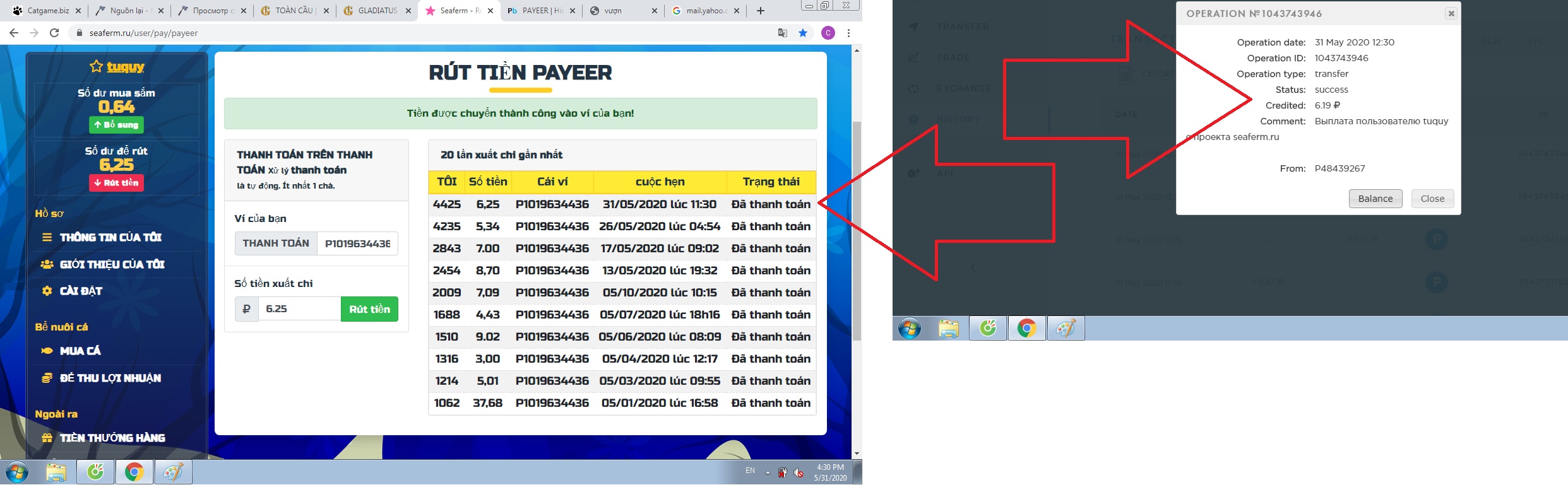Screen dimensions: 1568x497
Task: Click the 26/05/2020 lúc 04:54 date cell
Action: click(660, 226)
